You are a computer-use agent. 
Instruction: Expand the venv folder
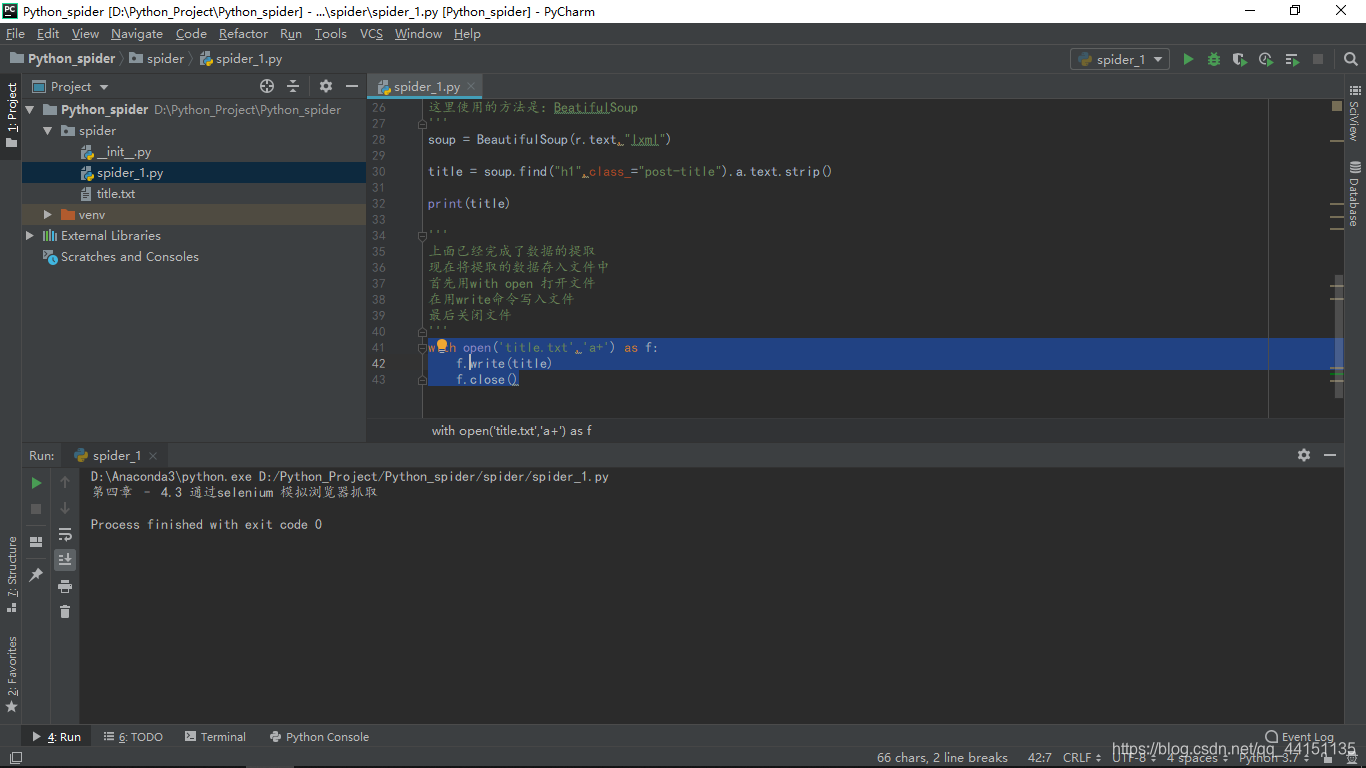click(x=48, y=215)
